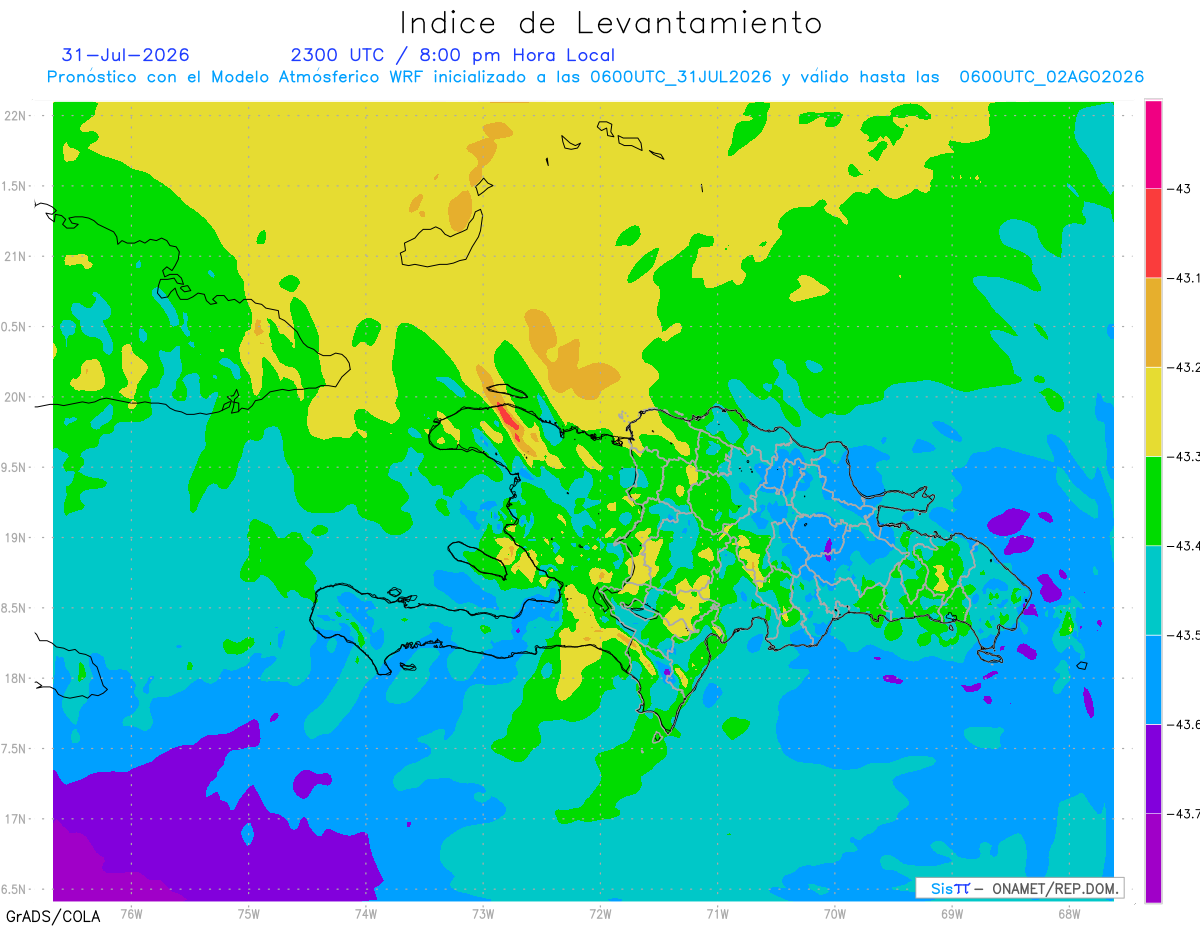This screenshot has width=1200, height=927.
Task: Click the legend value "-43.2"
Action: 1184,367
